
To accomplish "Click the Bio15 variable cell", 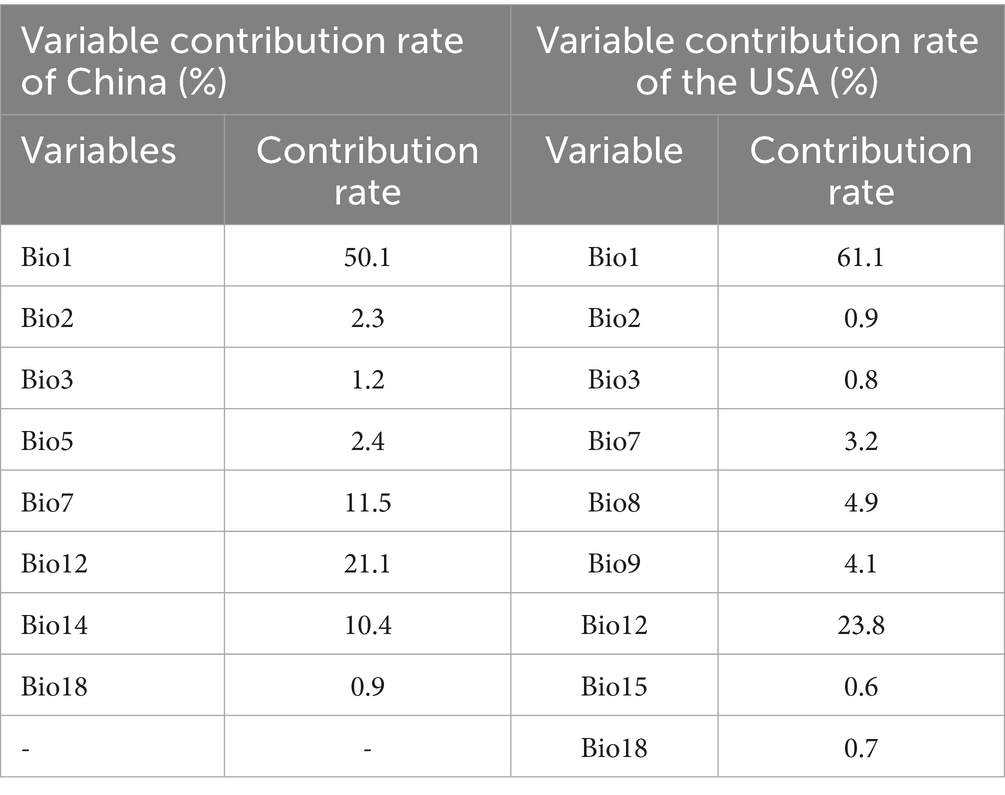I will tap(614, 687).
